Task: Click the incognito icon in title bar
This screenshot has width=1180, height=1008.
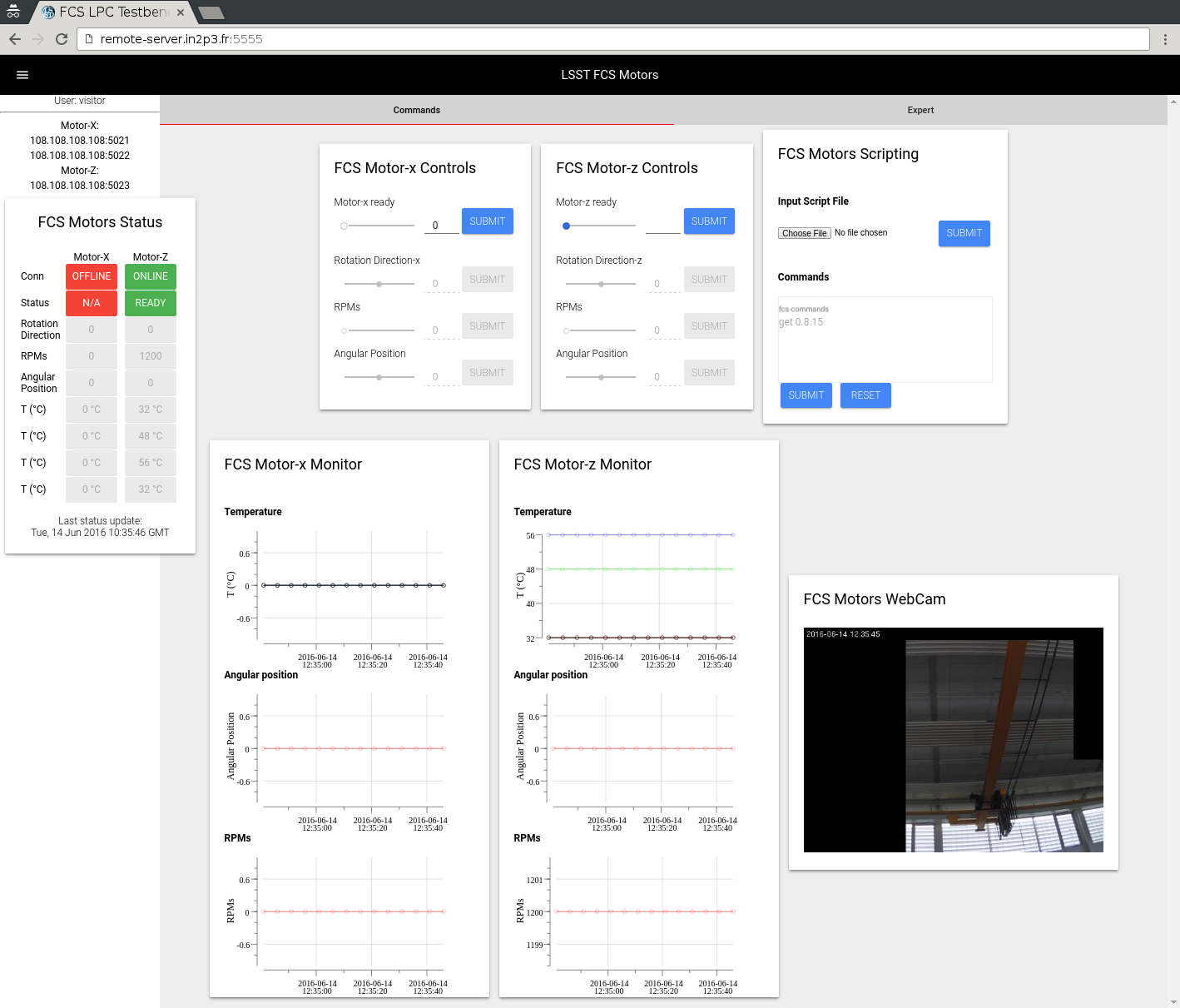Action: [x=13, y=12]
